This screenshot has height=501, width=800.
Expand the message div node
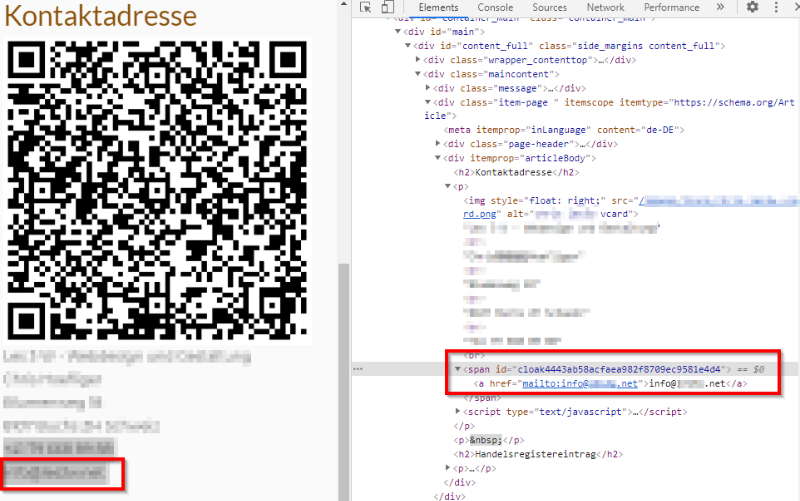(x=428, y=88)
